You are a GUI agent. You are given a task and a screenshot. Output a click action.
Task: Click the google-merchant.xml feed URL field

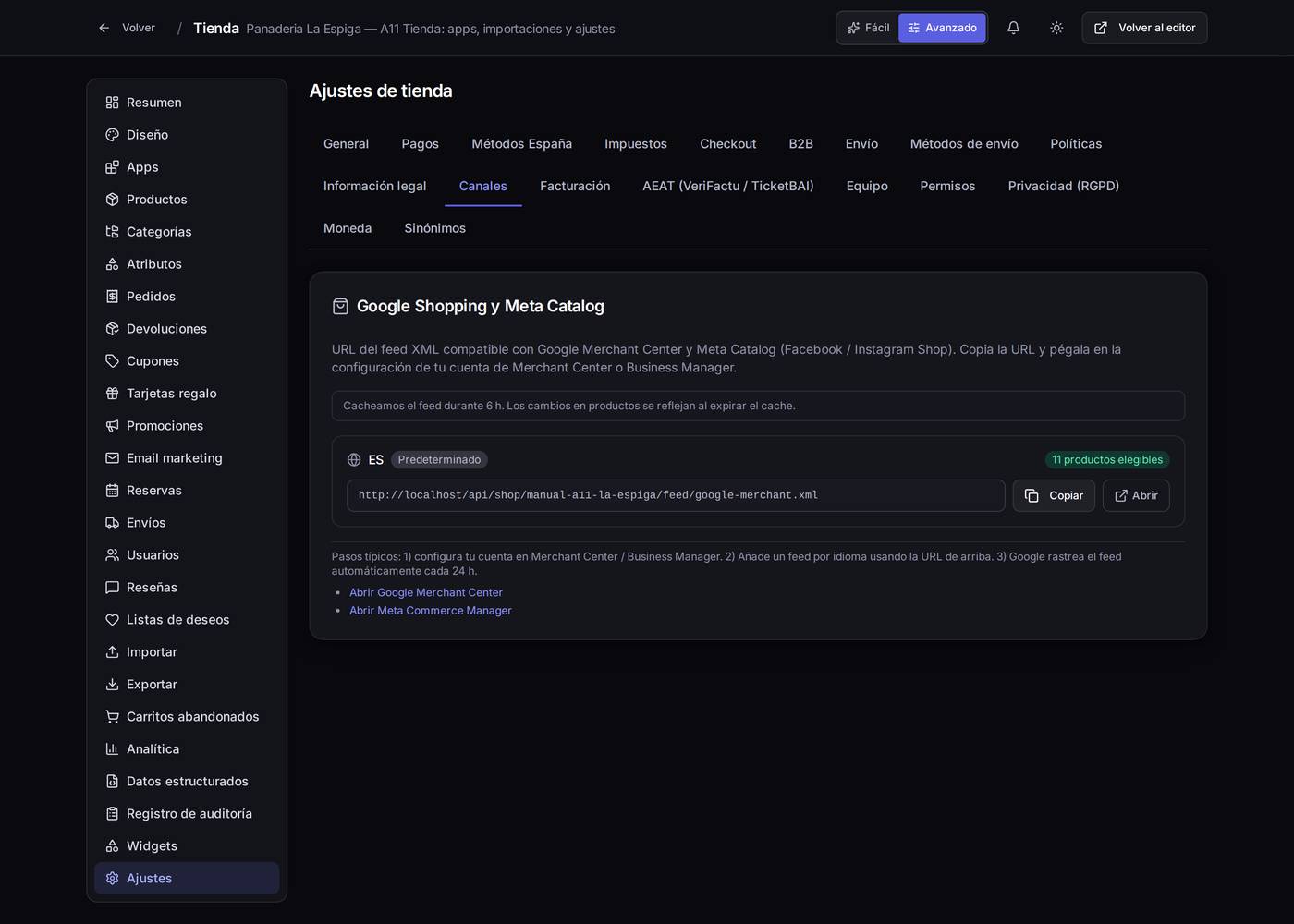pos(676,496)
